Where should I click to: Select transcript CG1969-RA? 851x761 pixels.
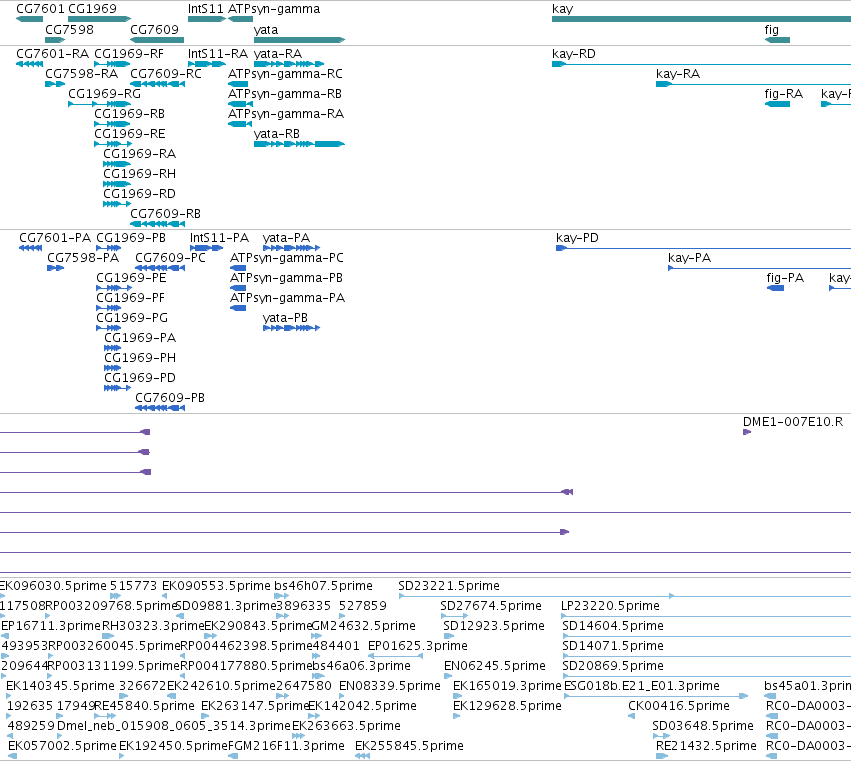(139, 154)
